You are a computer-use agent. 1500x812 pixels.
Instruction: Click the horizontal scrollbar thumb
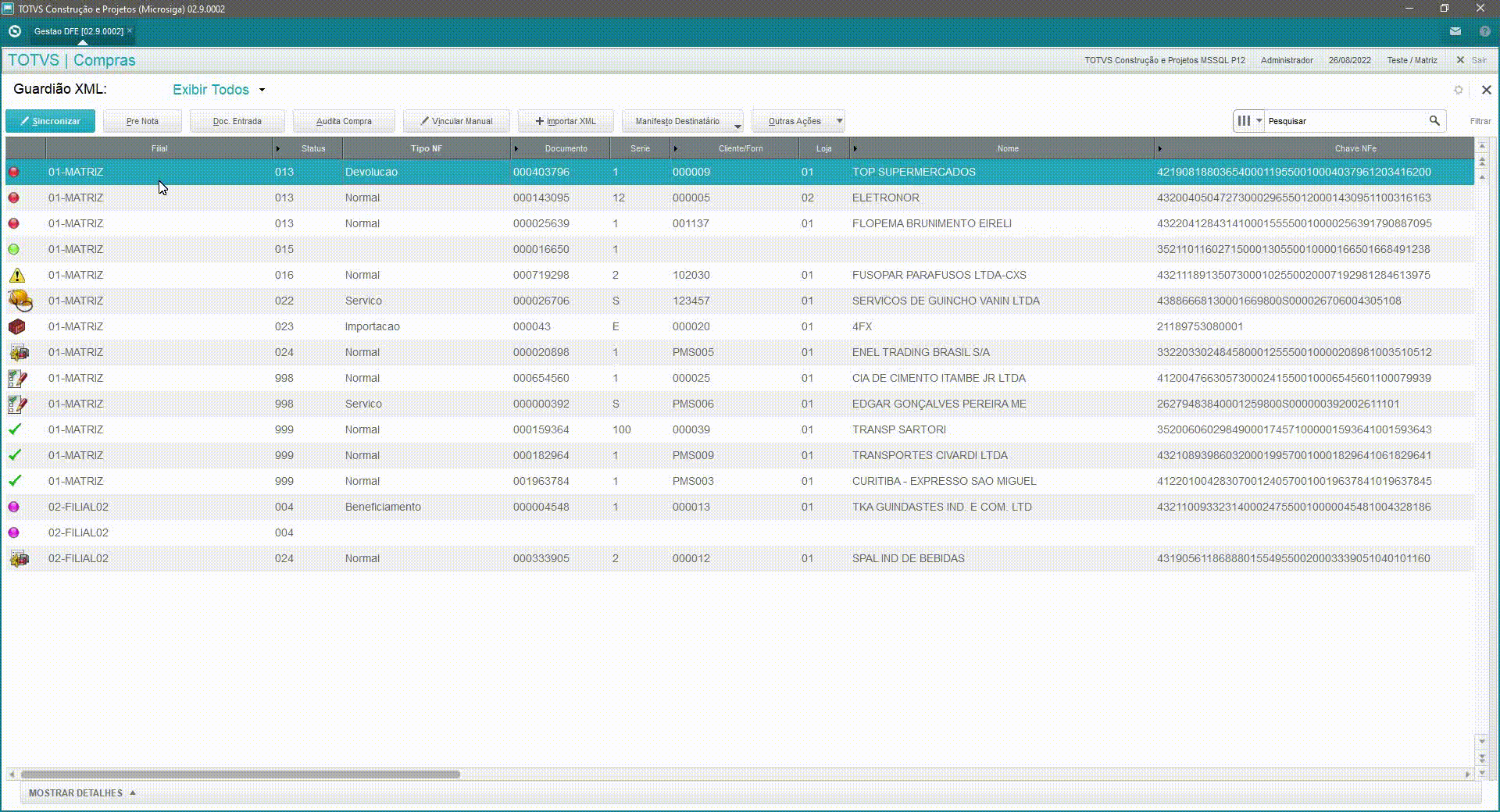(x=241, y=775)
